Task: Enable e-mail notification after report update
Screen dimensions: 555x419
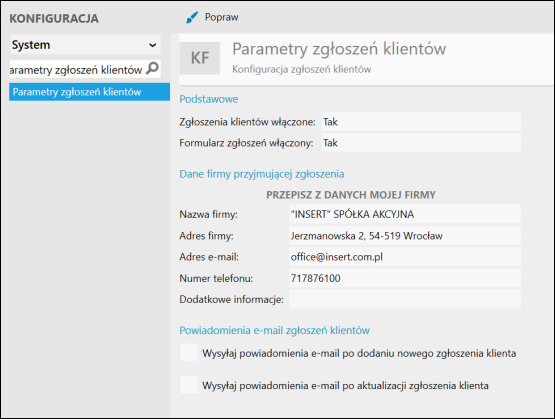Action: point(189,385)
